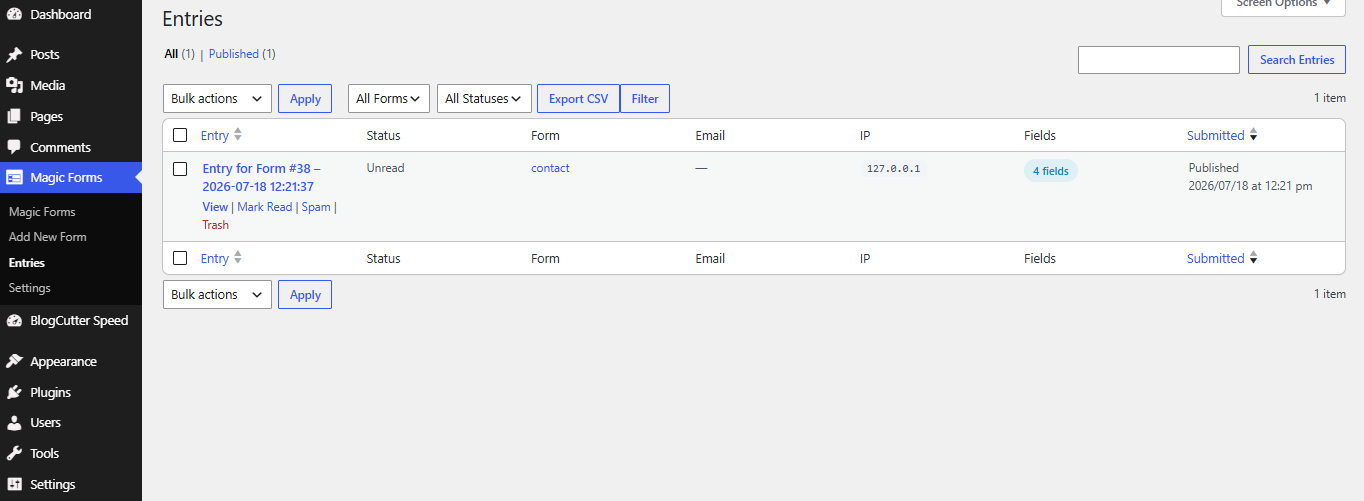Click the bottom Apply button
This screenshot has width=1364, height=501.
tap(305, 294)
